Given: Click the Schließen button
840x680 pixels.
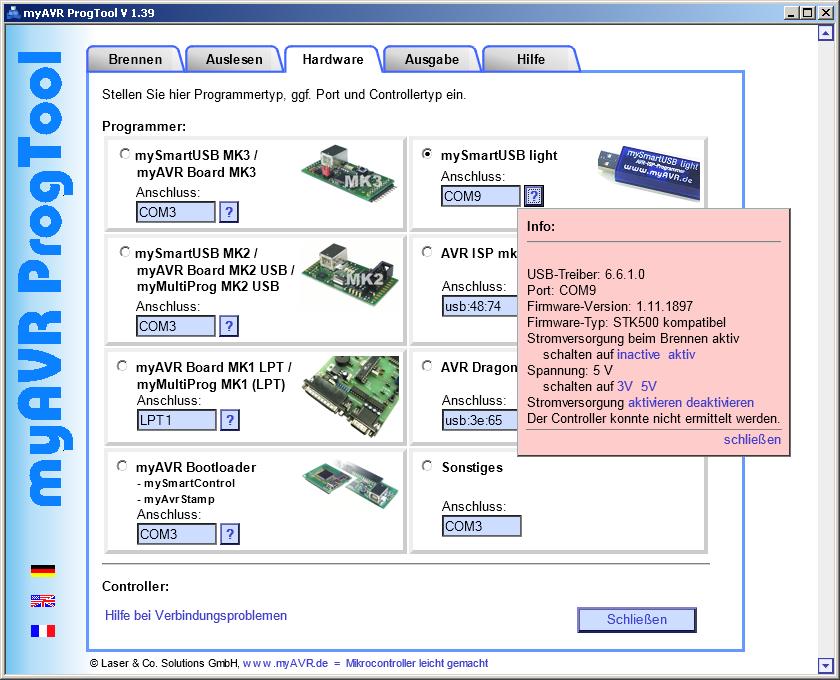Looking at the screenshot, I should point(636,619).
